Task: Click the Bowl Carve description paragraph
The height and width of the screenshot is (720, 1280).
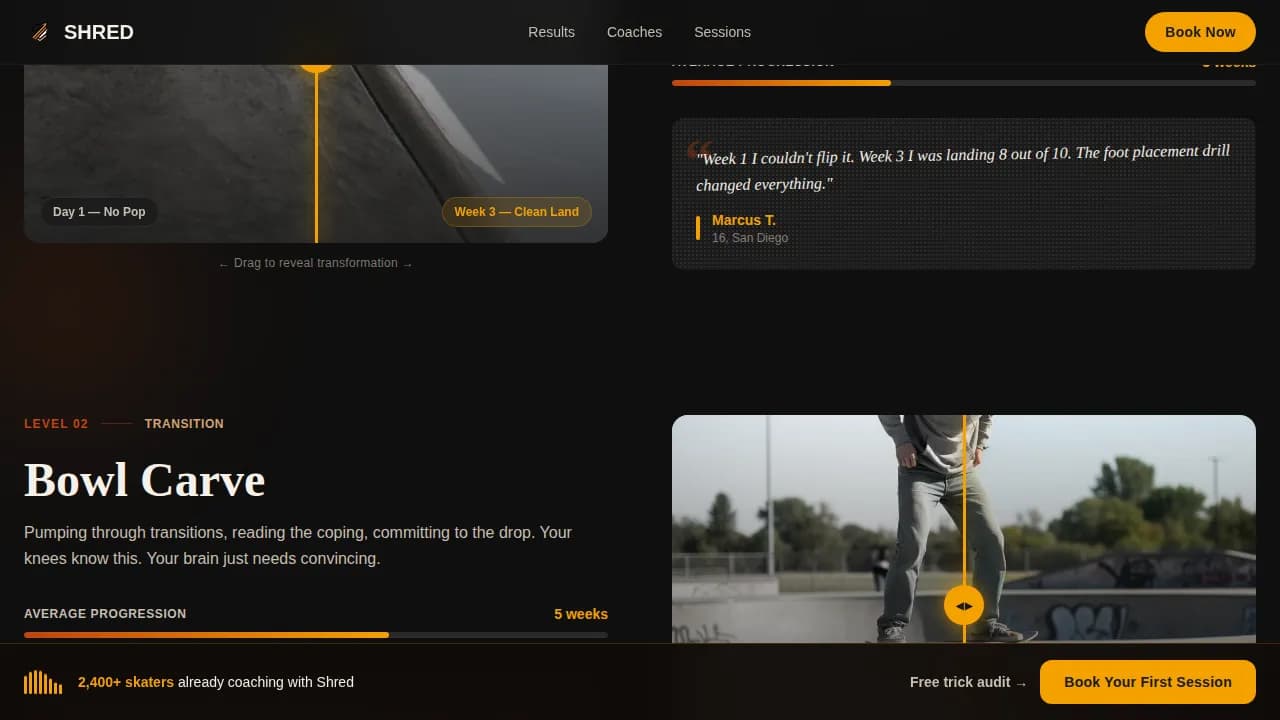Action: (x=300, y=545)
